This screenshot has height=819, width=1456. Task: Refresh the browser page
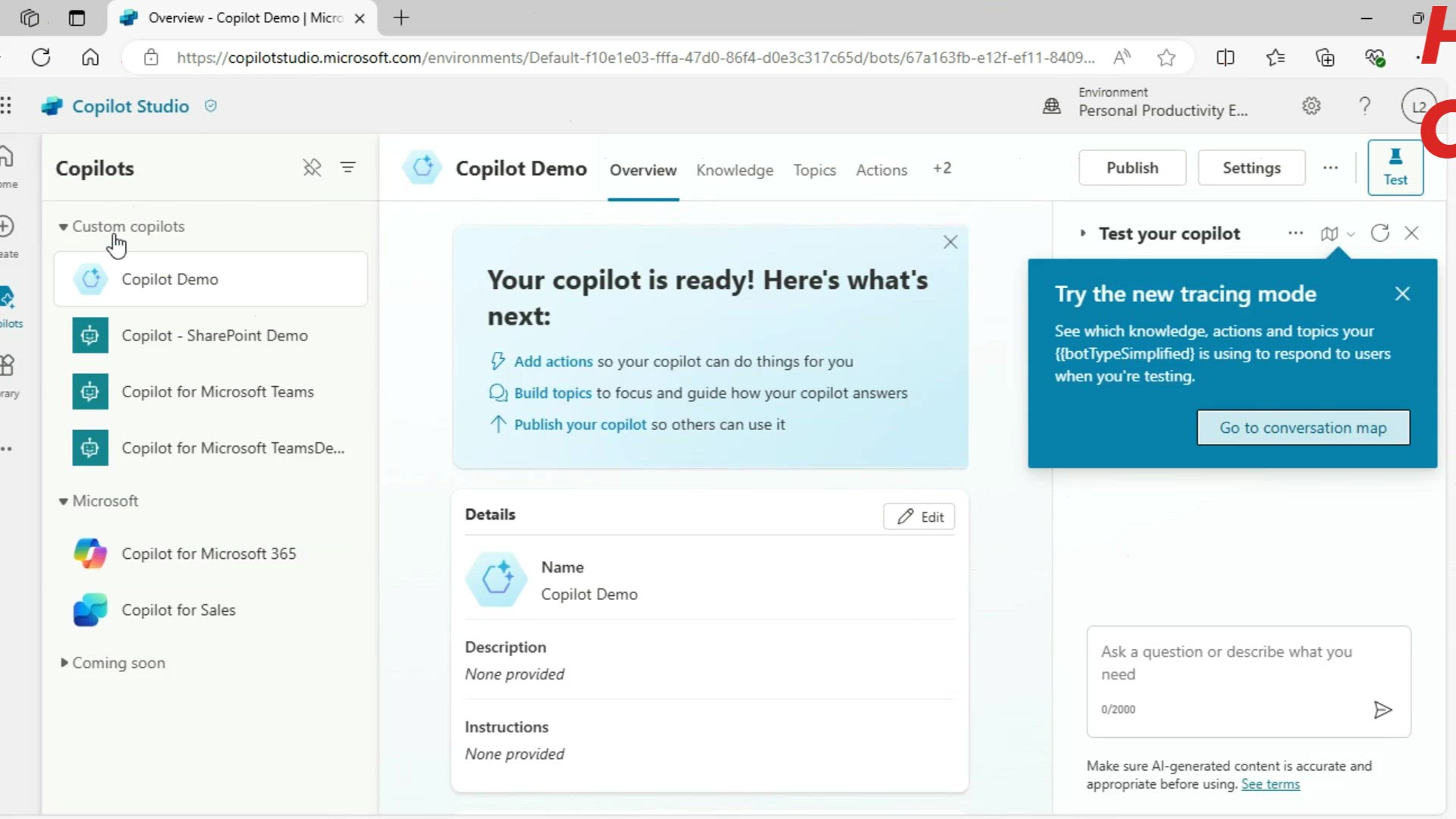[41, 58]
